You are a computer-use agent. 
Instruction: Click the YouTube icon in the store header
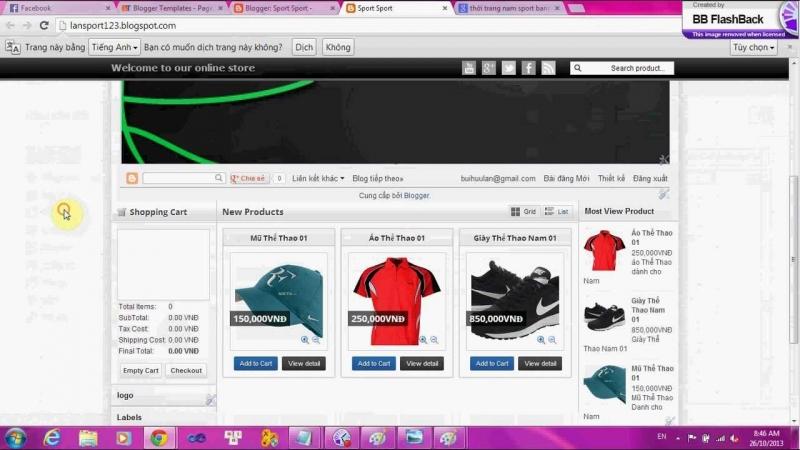(469, 68)
